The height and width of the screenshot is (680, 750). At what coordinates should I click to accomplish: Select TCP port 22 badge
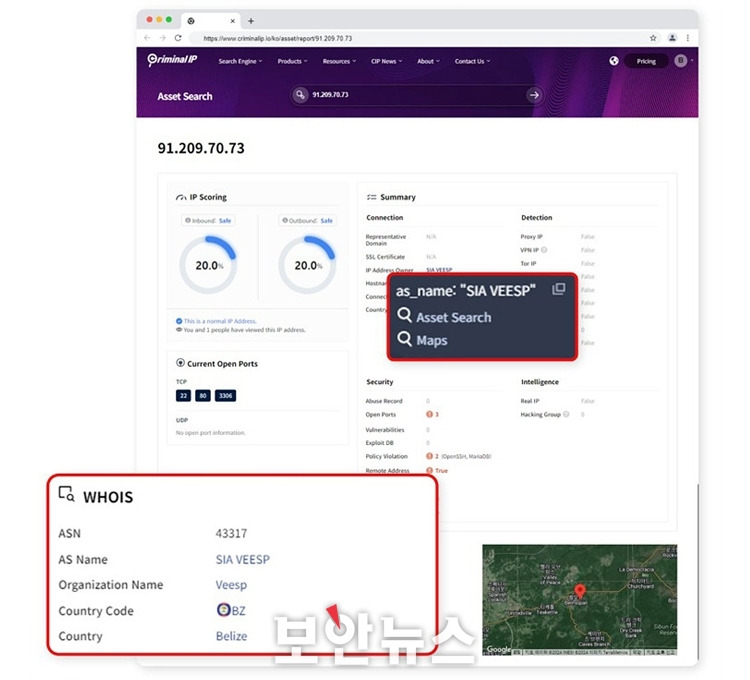[x=183, y=395]
